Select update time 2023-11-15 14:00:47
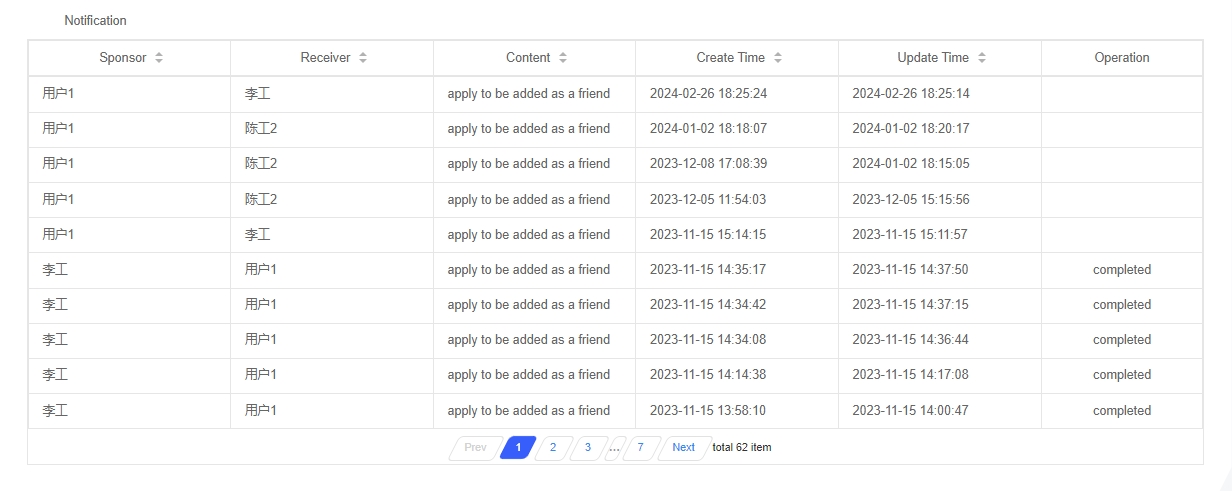 (911, 411)
